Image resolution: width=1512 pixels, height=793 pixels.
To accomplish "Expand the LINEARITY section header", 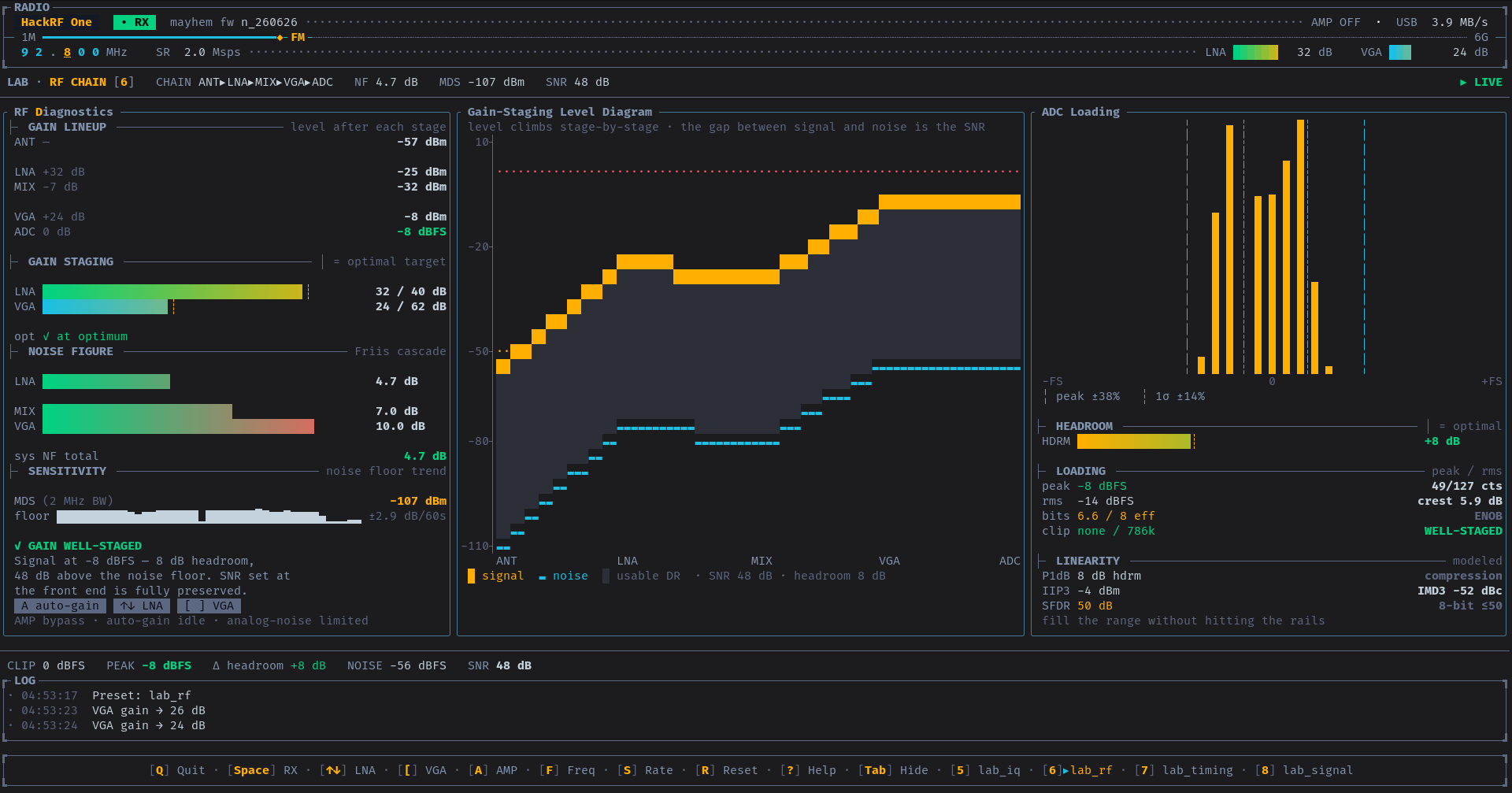I will coord(1088,561).
